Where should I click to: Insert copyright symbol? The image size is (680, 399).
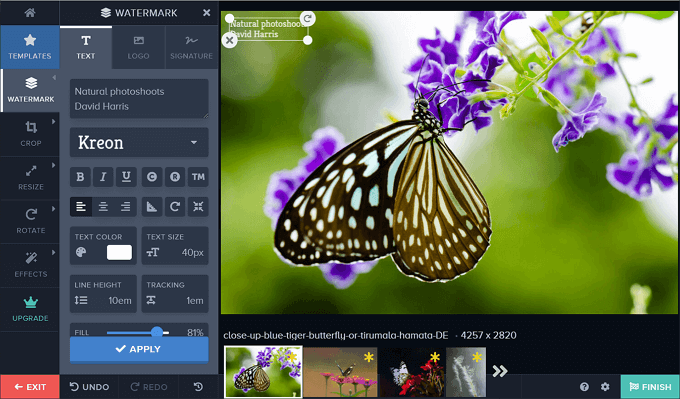point(152,177)
